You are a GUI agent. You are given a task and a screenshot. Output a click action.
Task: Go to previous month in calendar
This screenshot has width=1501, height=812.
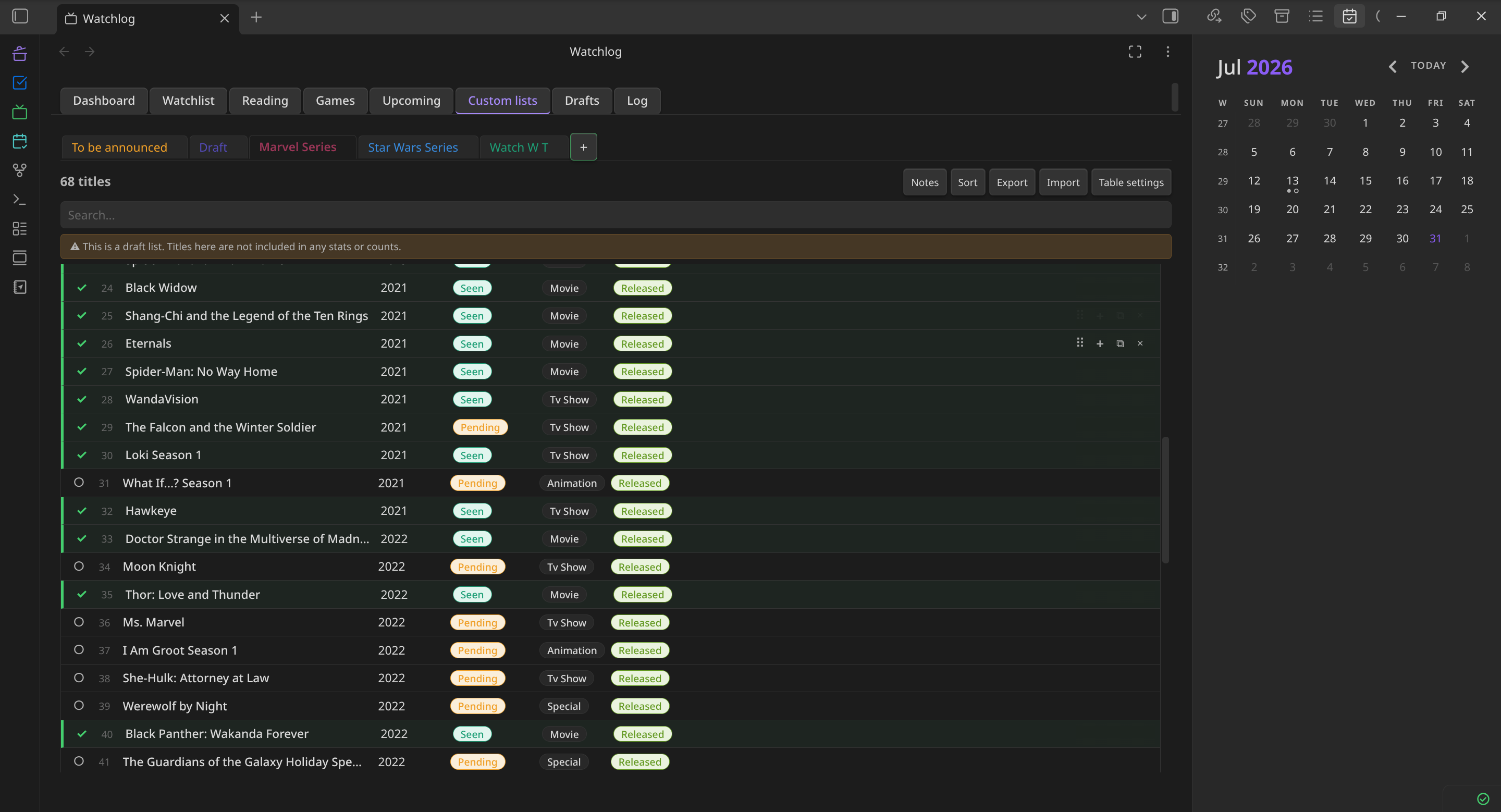[x=1393, y=67]
